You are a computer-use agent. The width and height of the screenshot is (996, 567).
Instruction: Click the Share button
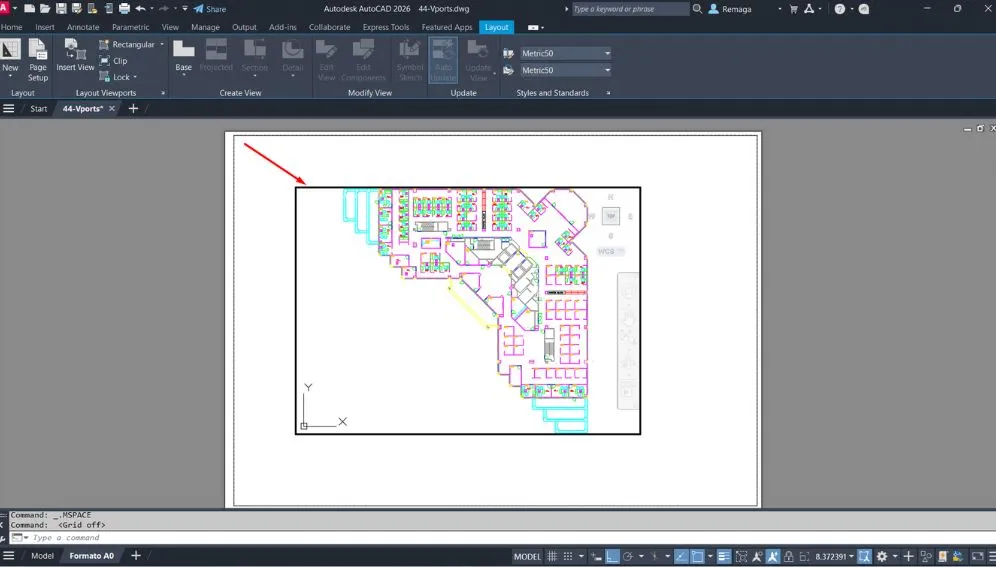point(210,9)
